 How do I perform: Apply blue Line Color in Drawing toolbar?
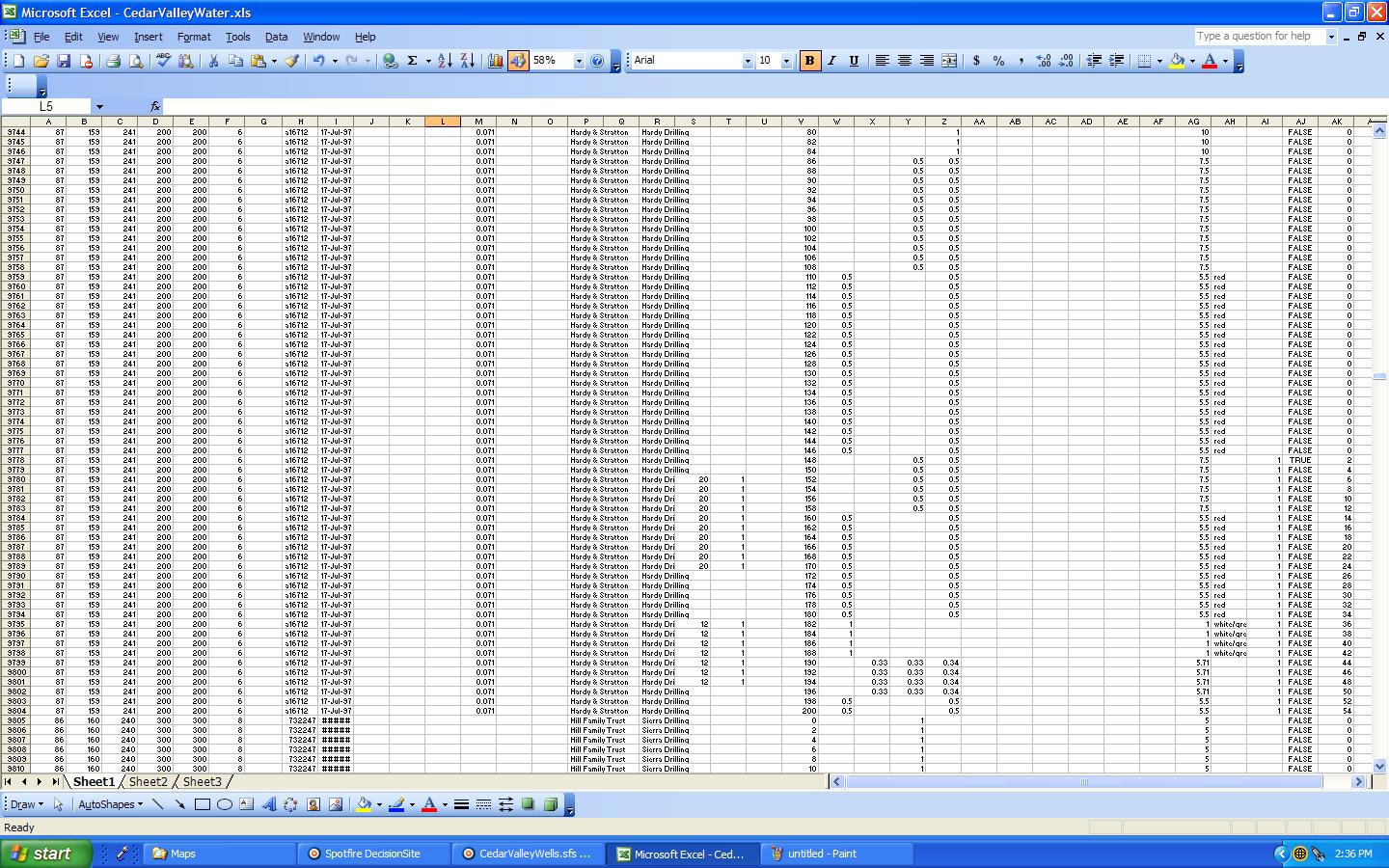395,804
